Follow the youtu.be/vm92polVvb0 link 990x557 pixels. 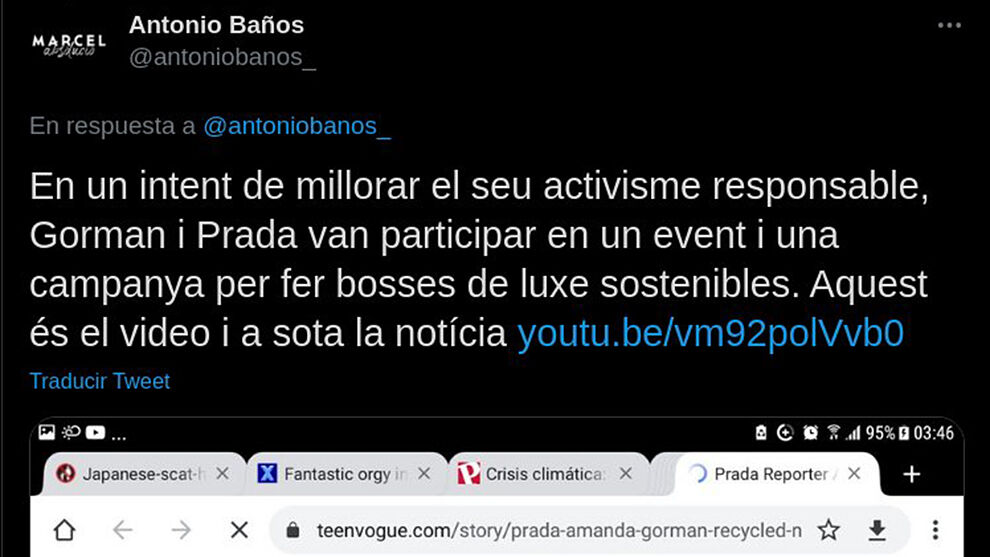[x=710, y=333]
